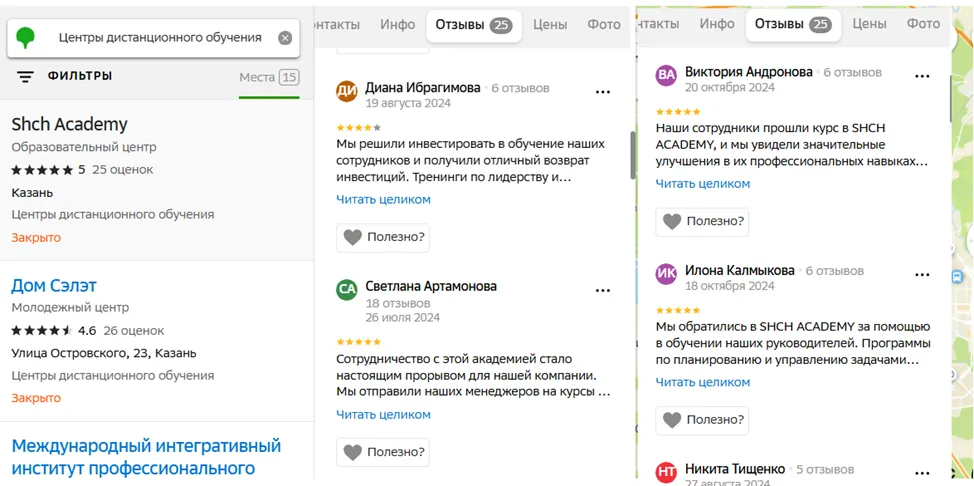Click the reviews list vertical scrollbar
The image size is (974, 486).
click(633, 155)
